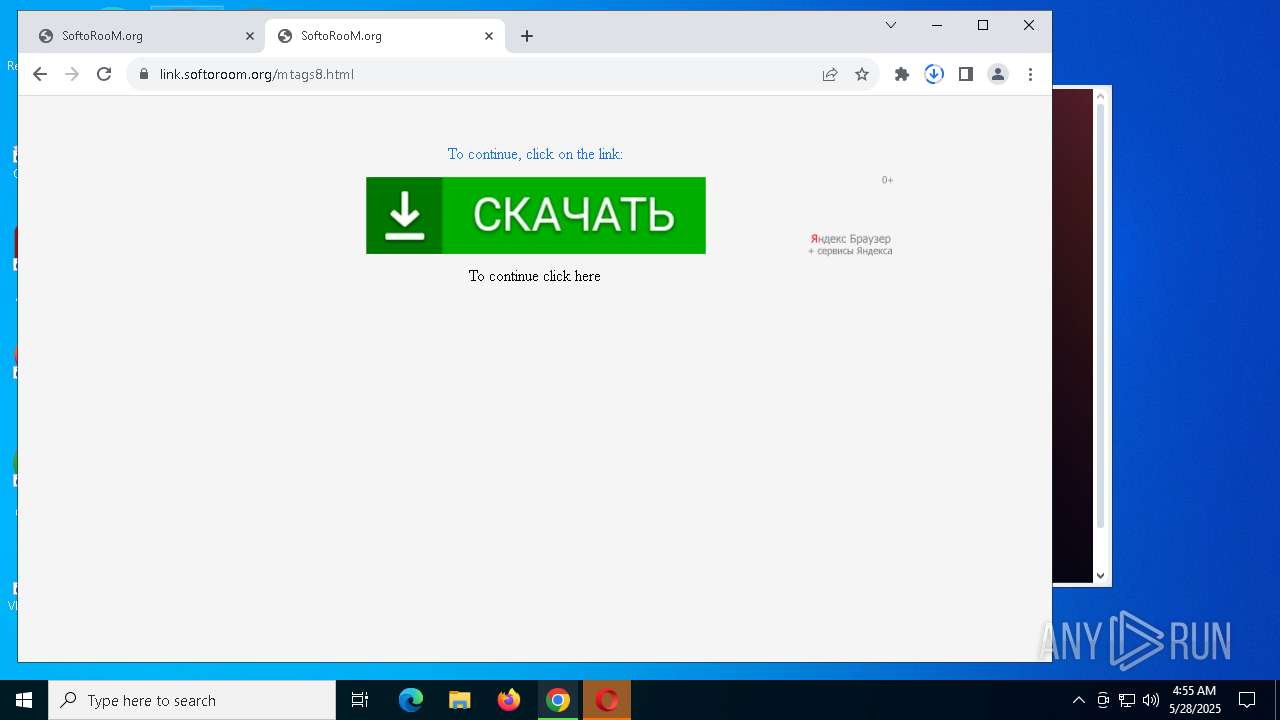This screenshot has width=1280, height=720.
Task: Show hidden system tray icons
Action: (1078, 700)
